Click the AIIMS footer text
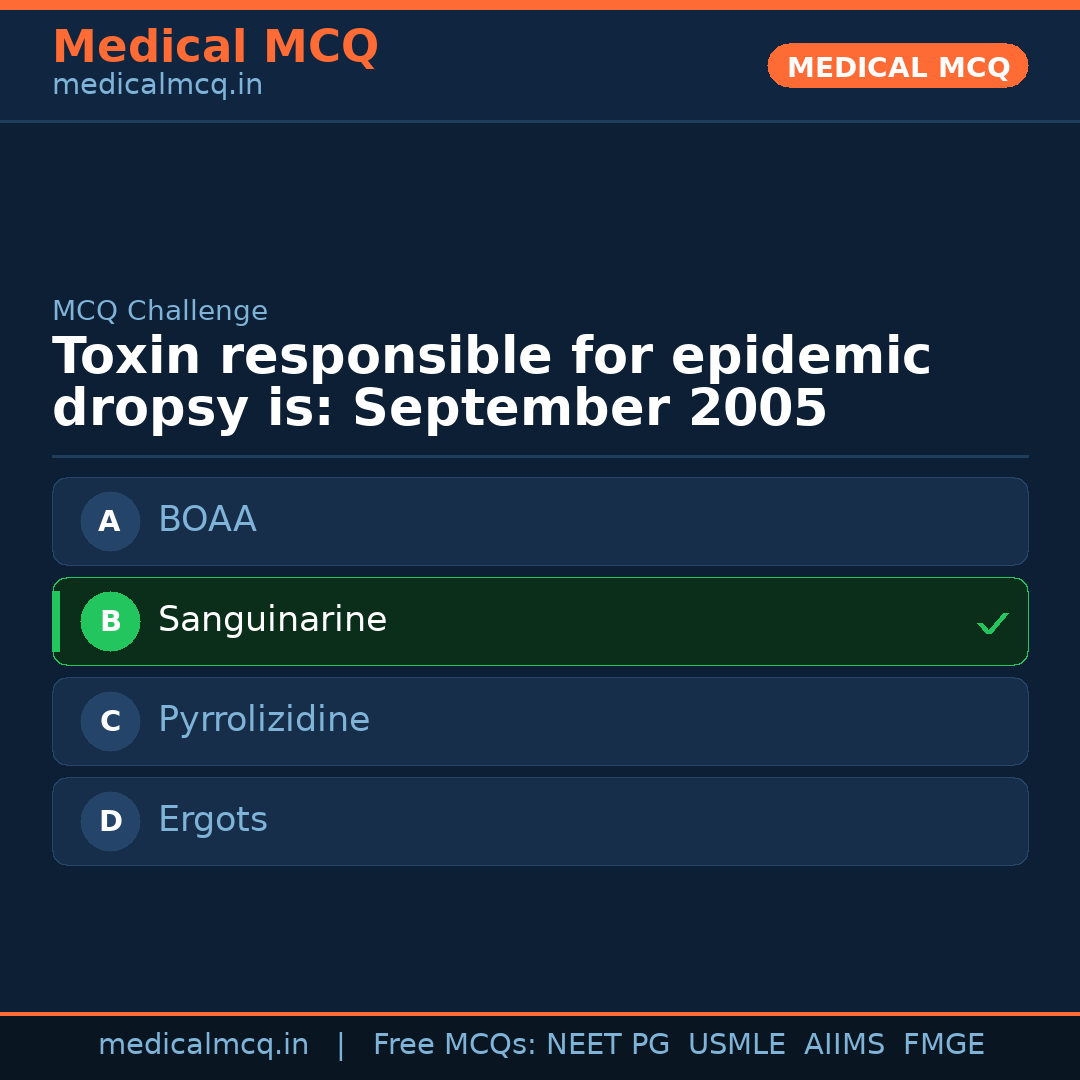 (x=844, y=1045)
